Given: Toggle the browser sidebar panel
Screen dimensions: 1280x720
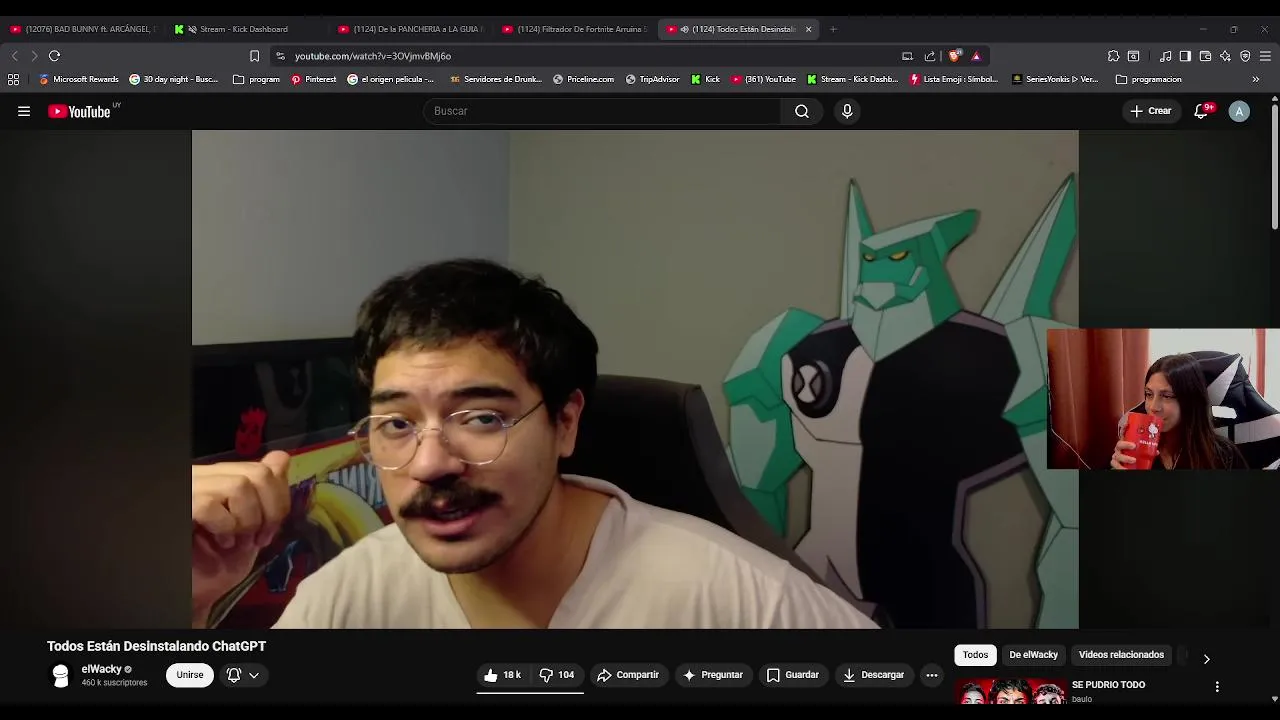Looking at the screenshot, I should tap(1185, 56).
